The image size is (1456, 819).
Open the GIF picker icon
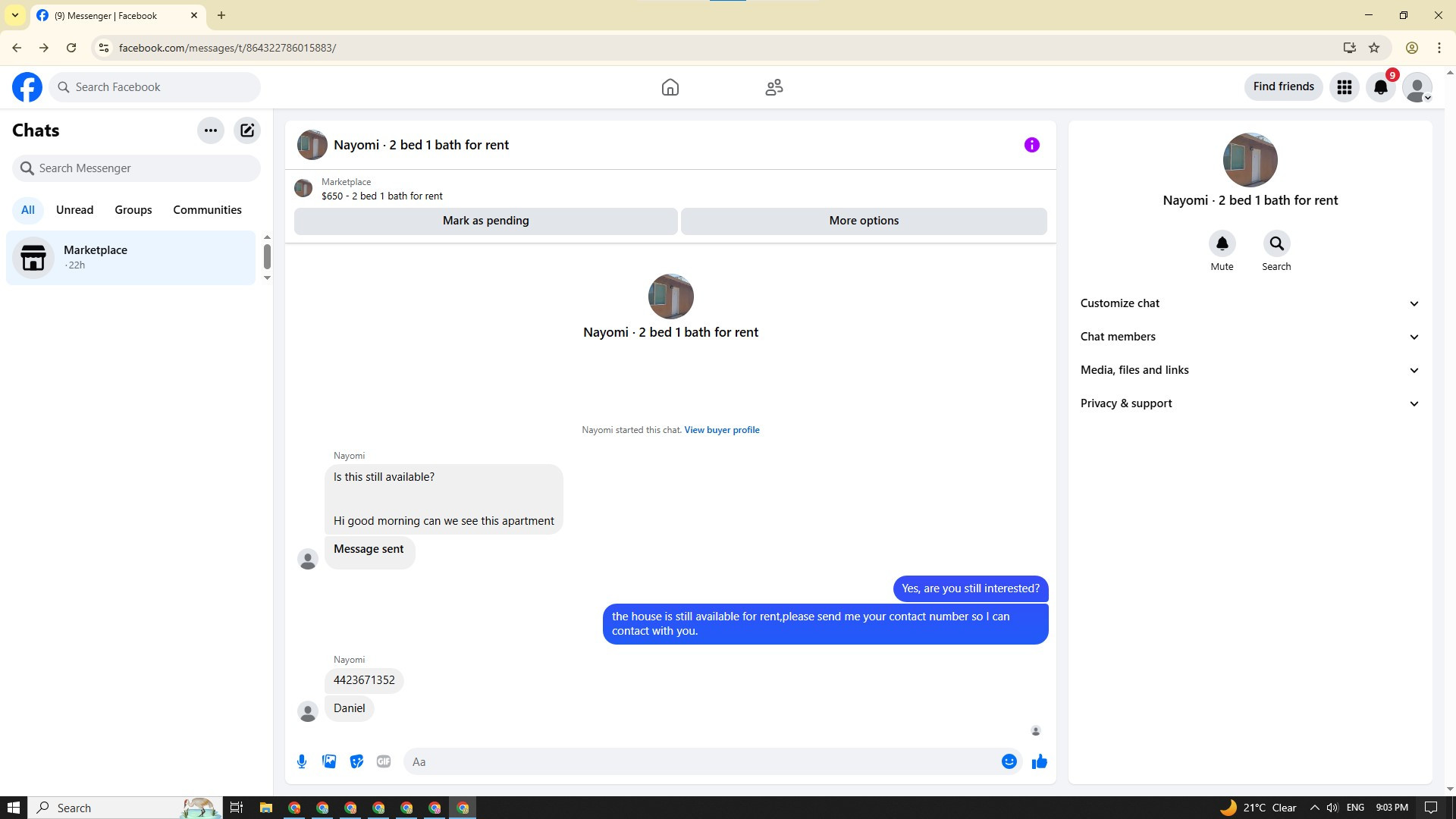[x=384, y=761]
